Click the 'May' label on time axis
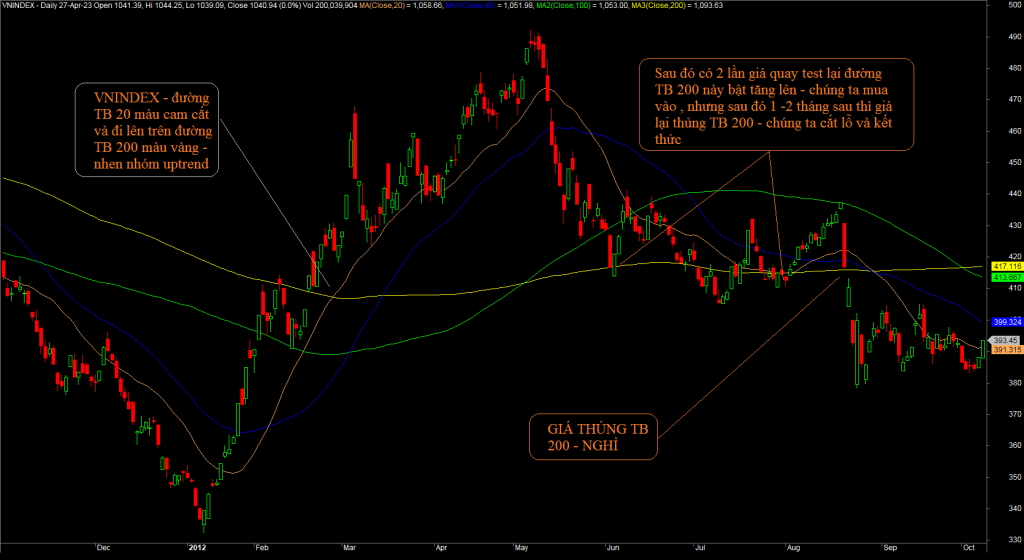 tap(522, 548)
